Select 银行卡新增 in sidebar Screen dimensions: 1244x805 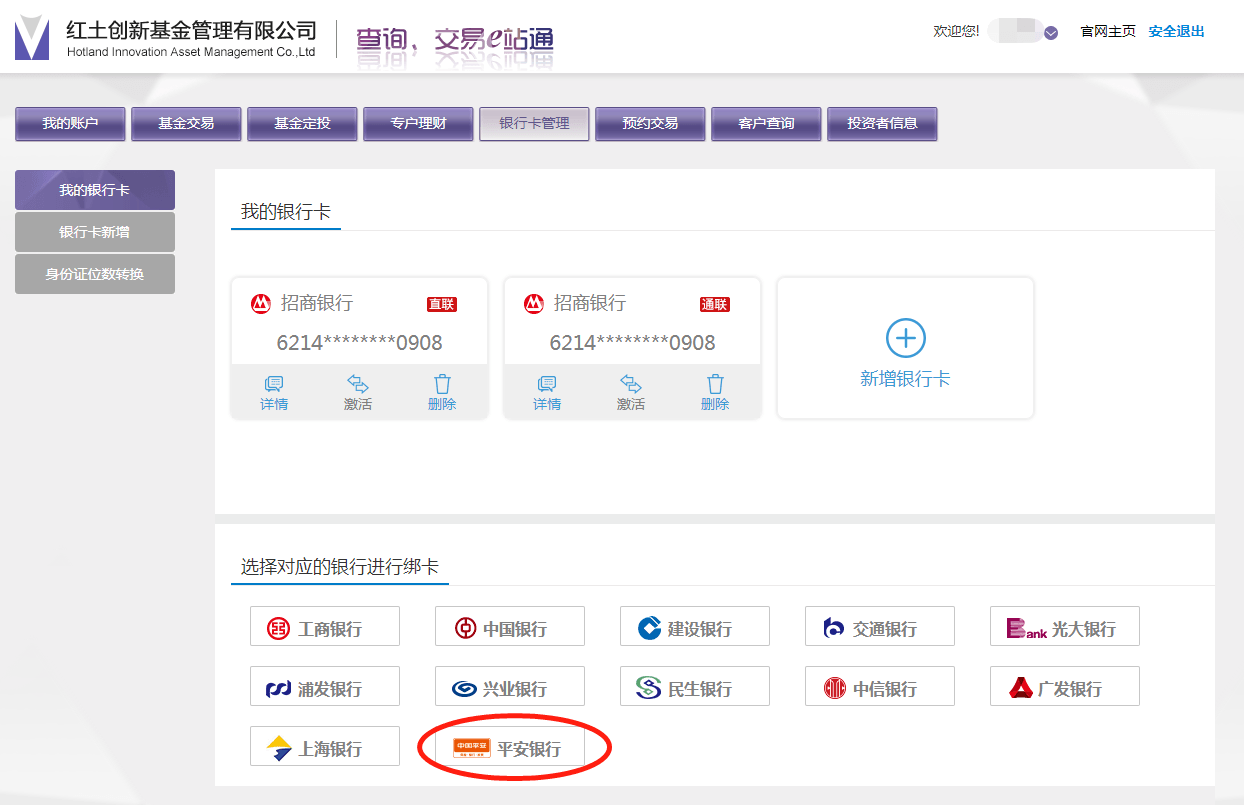point(95,232)
